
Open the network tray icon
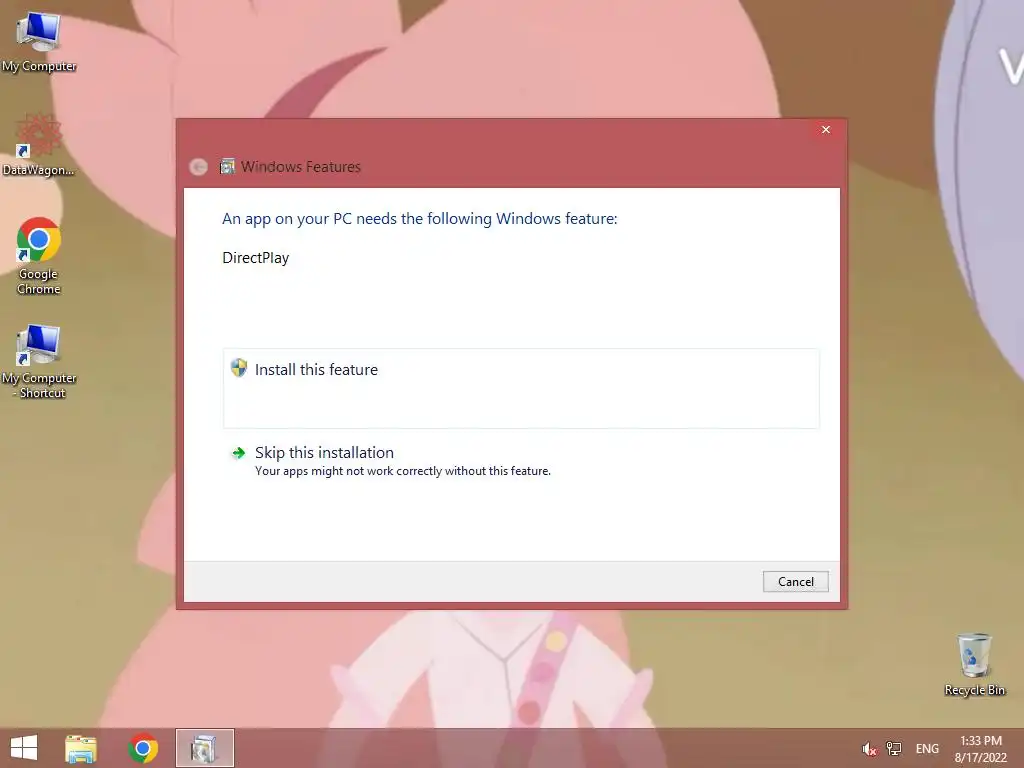pyautogui.click(x=893, y=749)
